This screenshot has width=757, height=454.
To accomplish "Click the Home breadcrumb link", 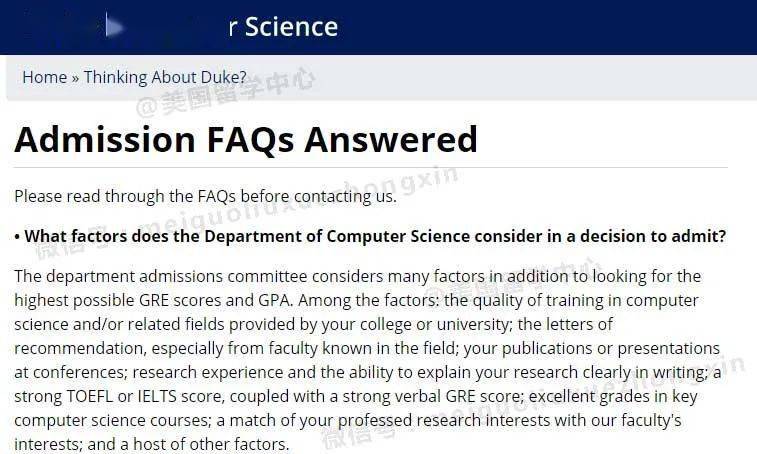I will [x=45, y=77].
